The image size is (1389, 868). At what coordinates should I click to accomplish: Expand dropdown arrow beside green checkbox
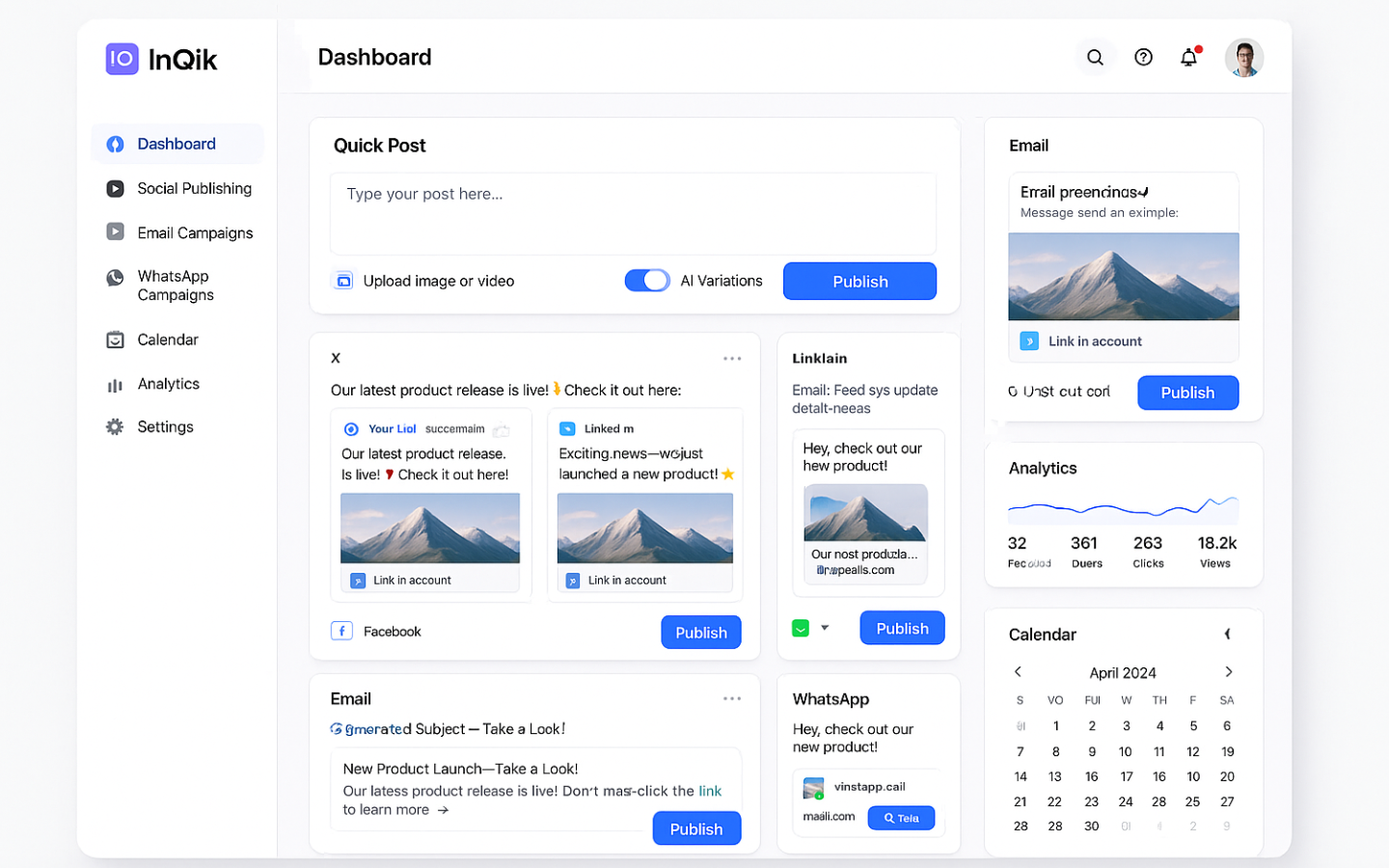point(825,628)
